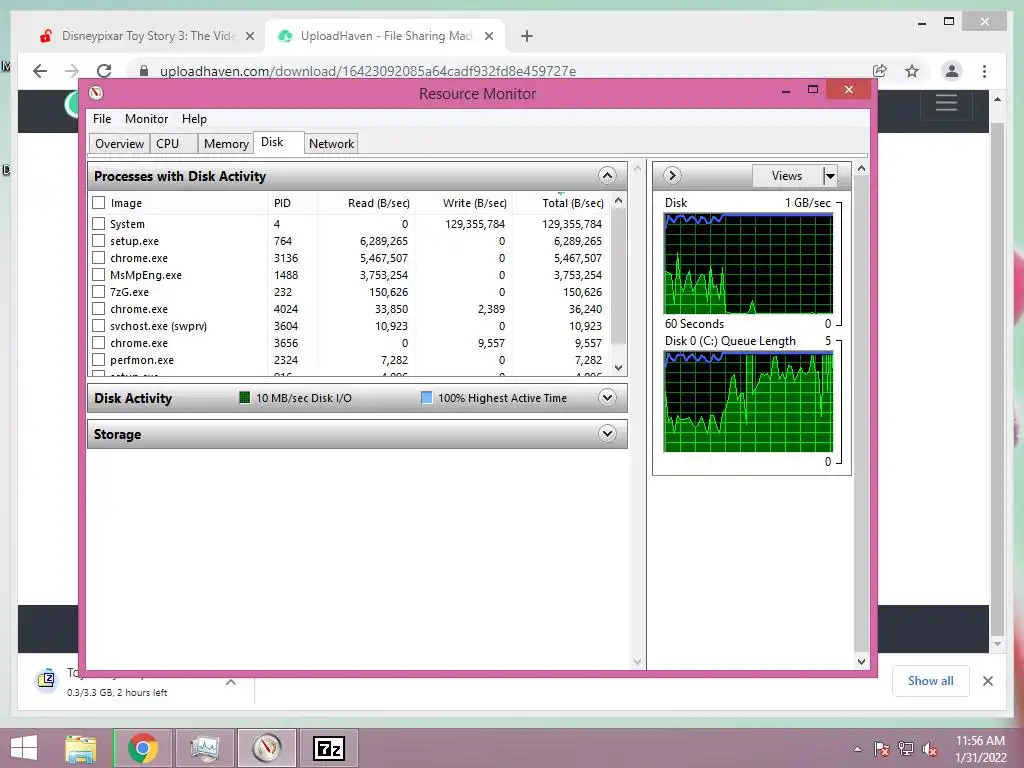Click the network tray icon
Image resolution: width=1024 pixels, height=768 pixels.
[906, 749]
